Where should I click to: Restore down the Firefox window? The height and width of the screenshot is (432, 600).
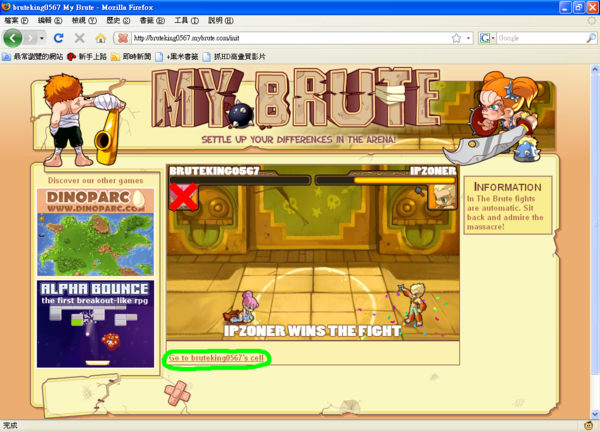coord(579,7)
